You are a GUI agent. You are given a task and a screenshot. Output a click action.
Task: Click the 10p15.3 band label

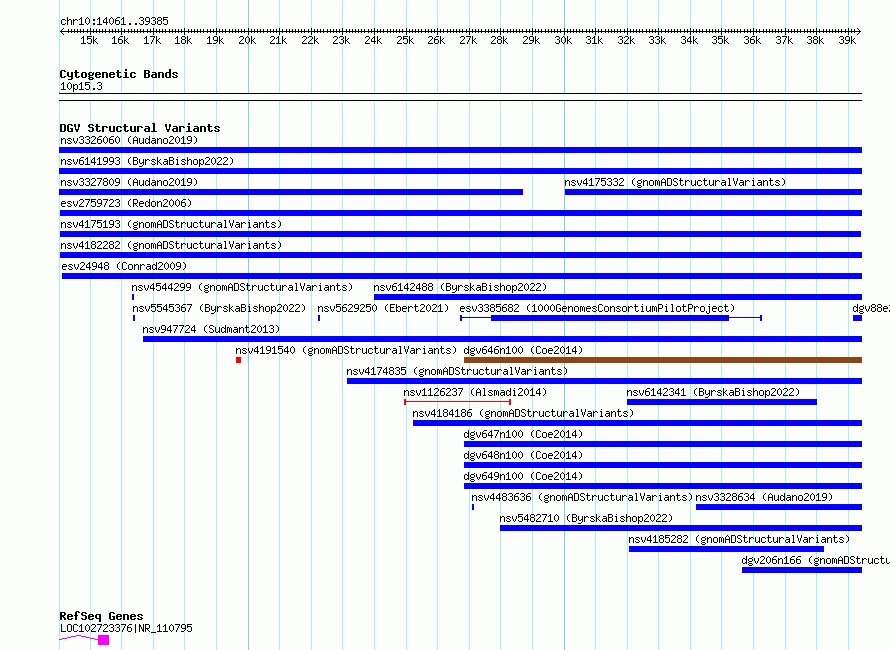[81, 86]
